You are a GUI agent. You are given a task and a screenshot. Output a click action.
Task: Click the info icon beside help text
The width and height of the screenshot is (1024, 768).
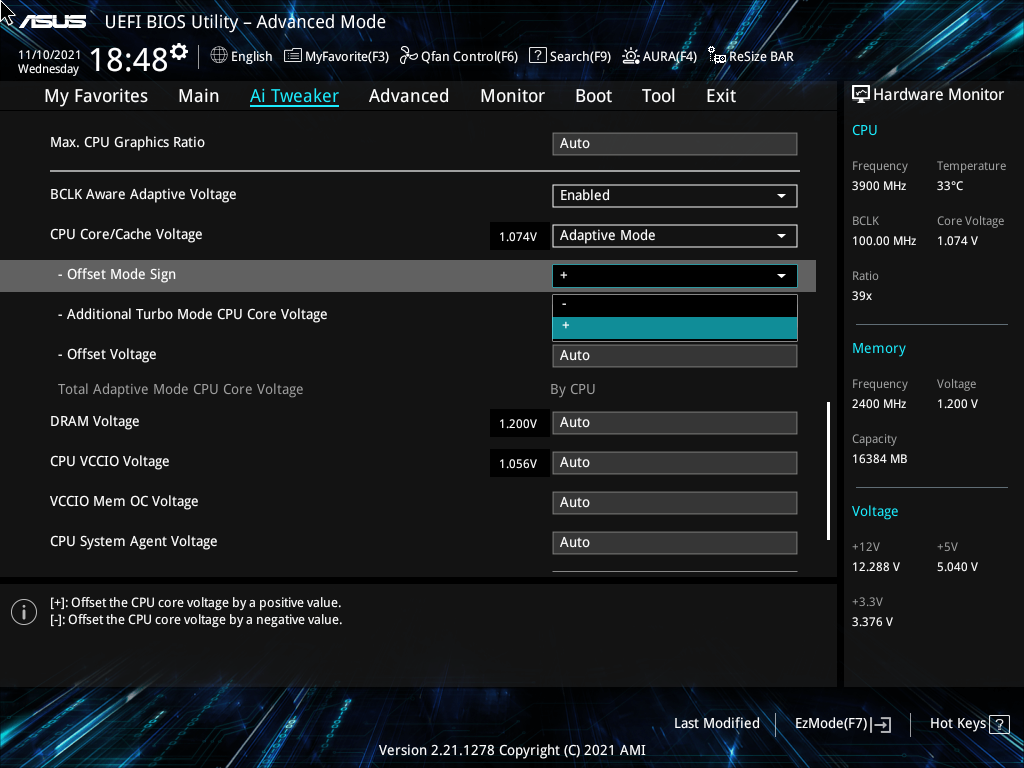(24, 612)
